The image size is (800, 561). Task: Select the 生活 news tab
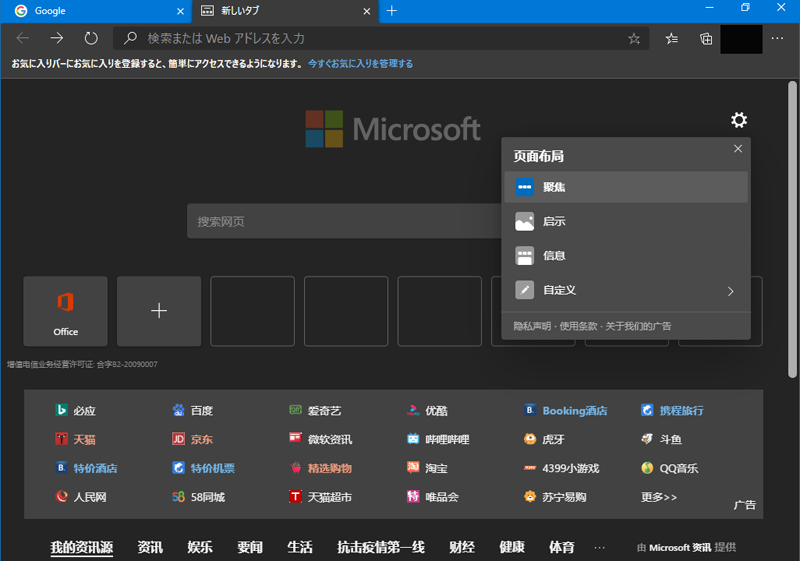point(300,547)
